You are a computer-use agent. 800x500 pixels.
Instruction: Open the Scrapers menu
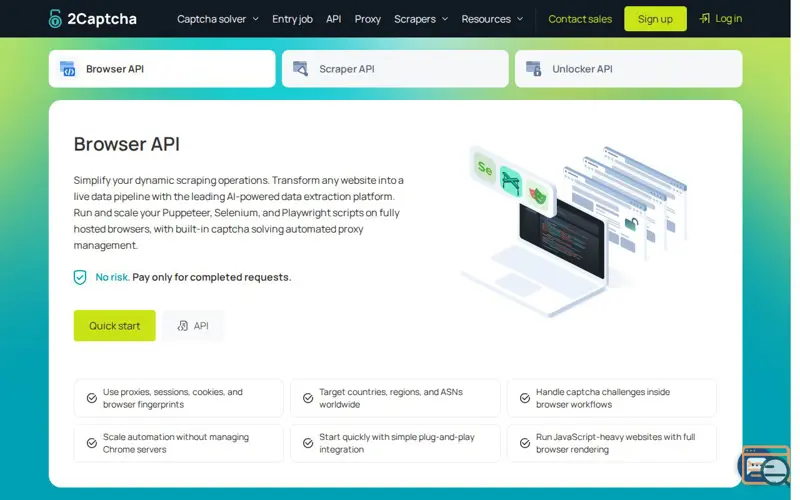click(x=421, y=19)
